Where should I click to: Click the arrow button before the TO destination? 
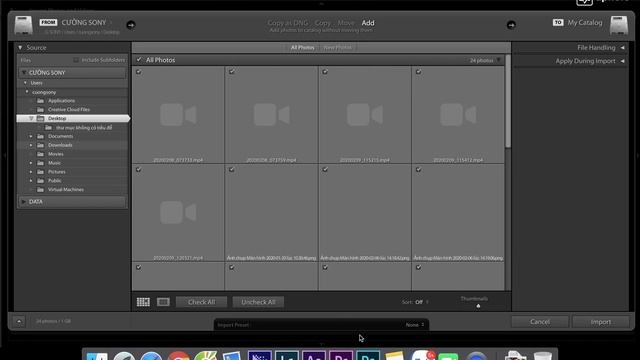511,25
